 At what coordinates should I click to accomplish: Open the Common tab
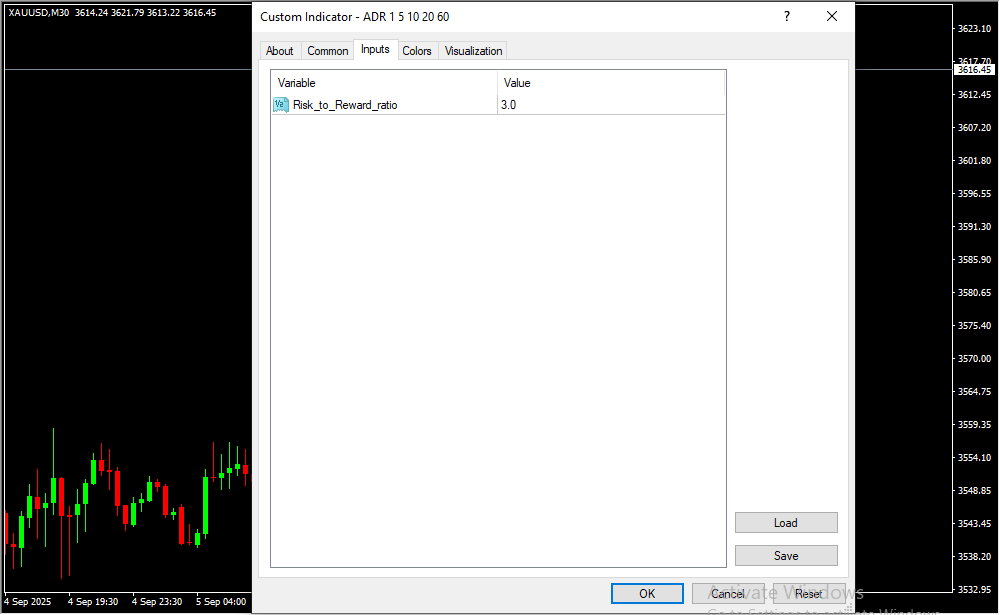pyautogui.click(x=328, y=51)
